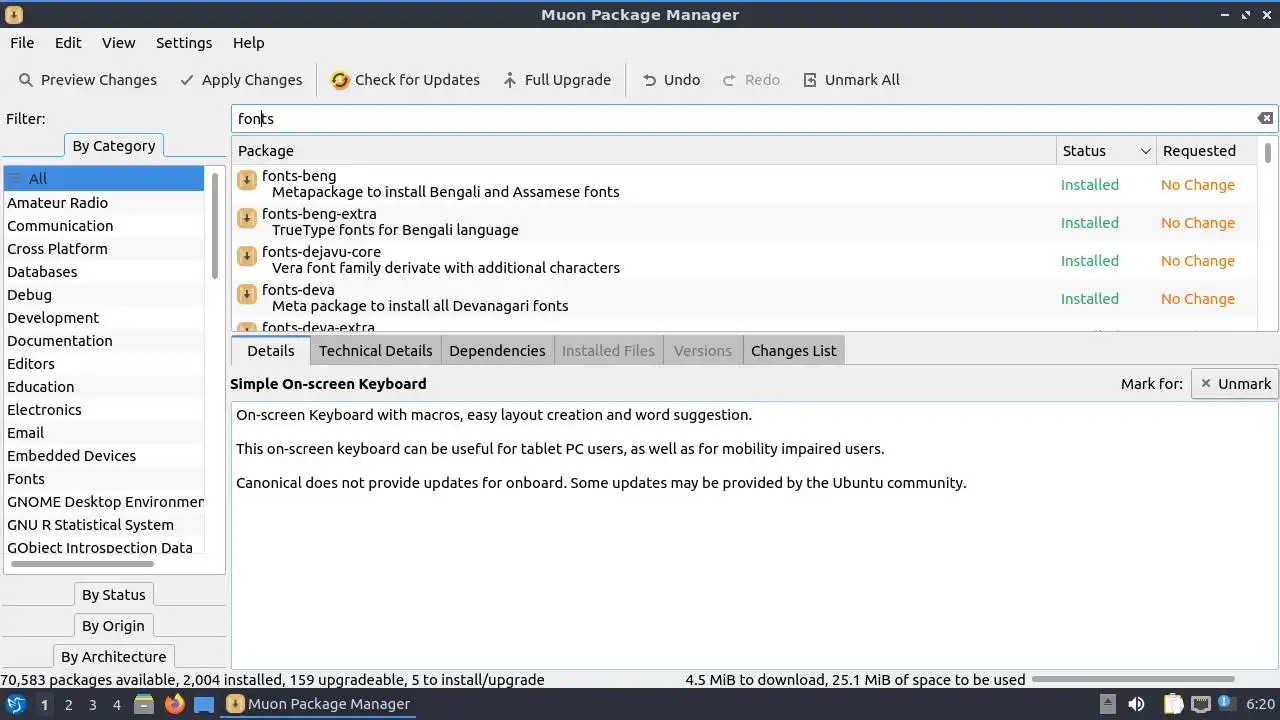Select the Documentation category
This screenshot has width=1280, height=720.
[104, 341]
